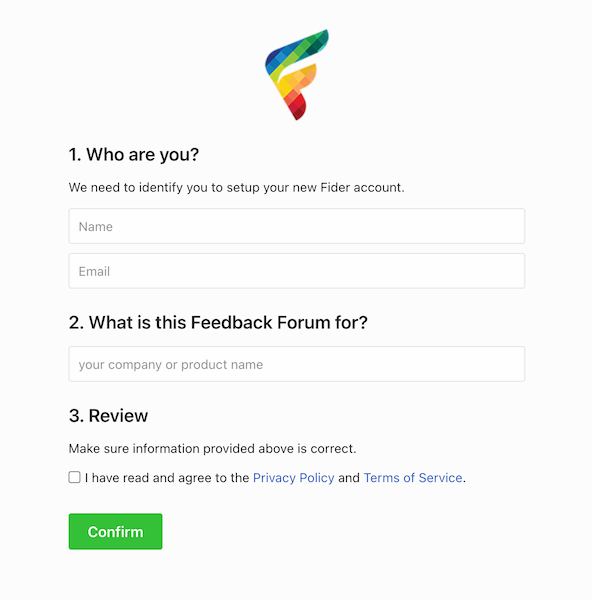Click the 'Make sure information provided' text
Viewport: 592px width, 600px height.
pyautogui.click(x=212, y=448)
